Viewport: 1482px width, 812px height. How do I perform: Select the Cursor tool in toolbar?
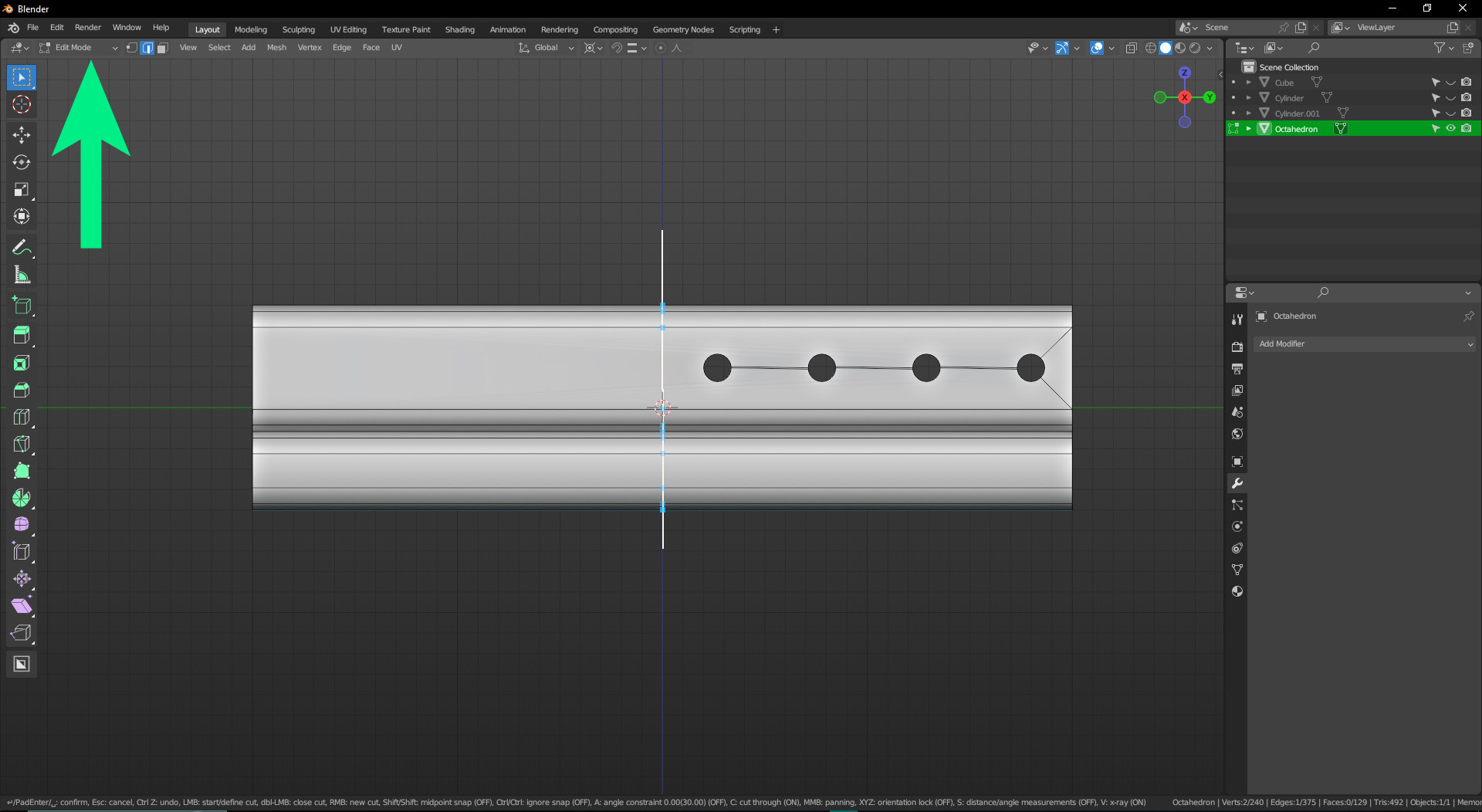point(22,105)
